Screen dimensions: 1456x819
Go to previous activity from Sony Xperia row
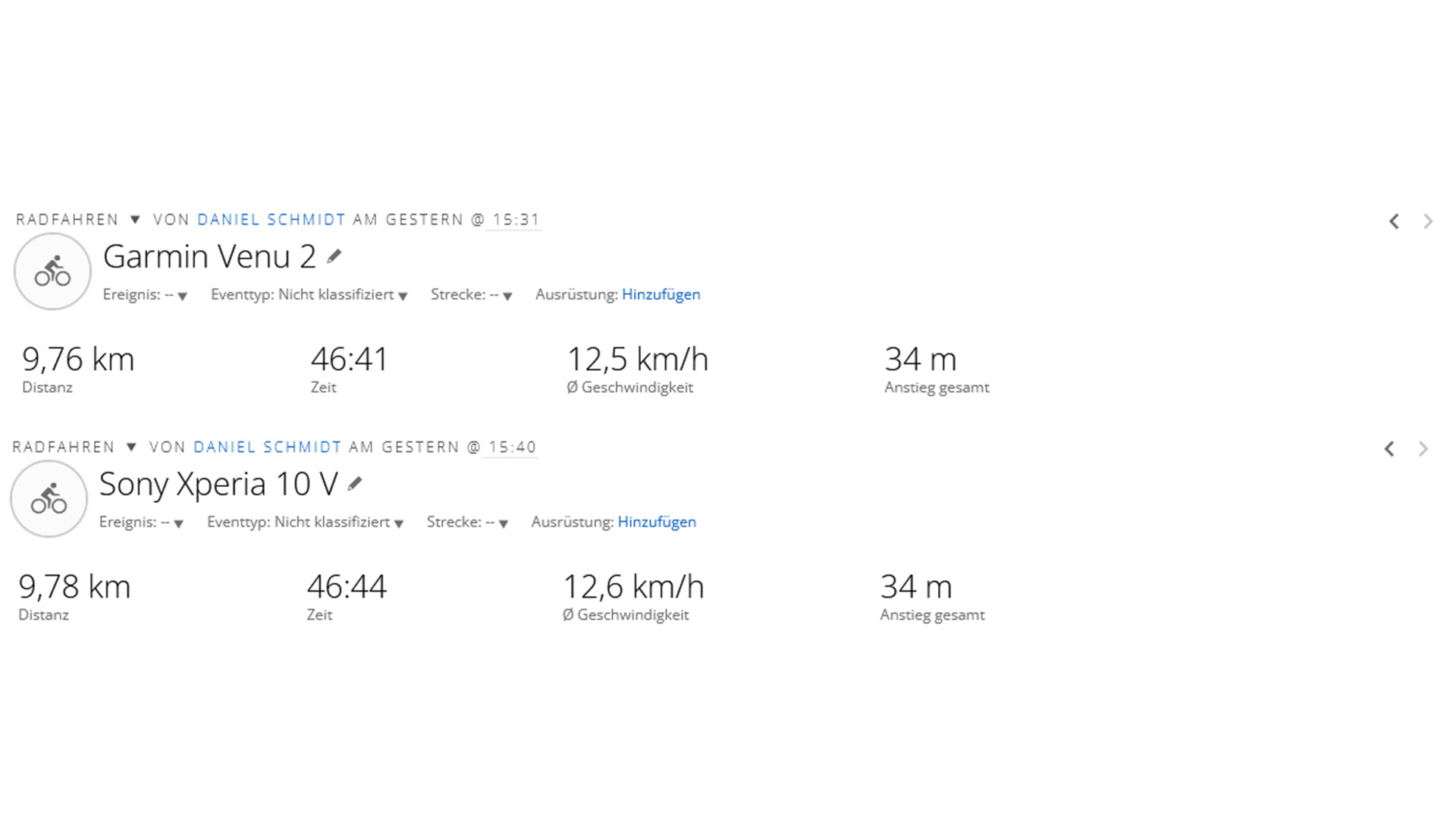pyautogui.click(x=1389, y=449)
